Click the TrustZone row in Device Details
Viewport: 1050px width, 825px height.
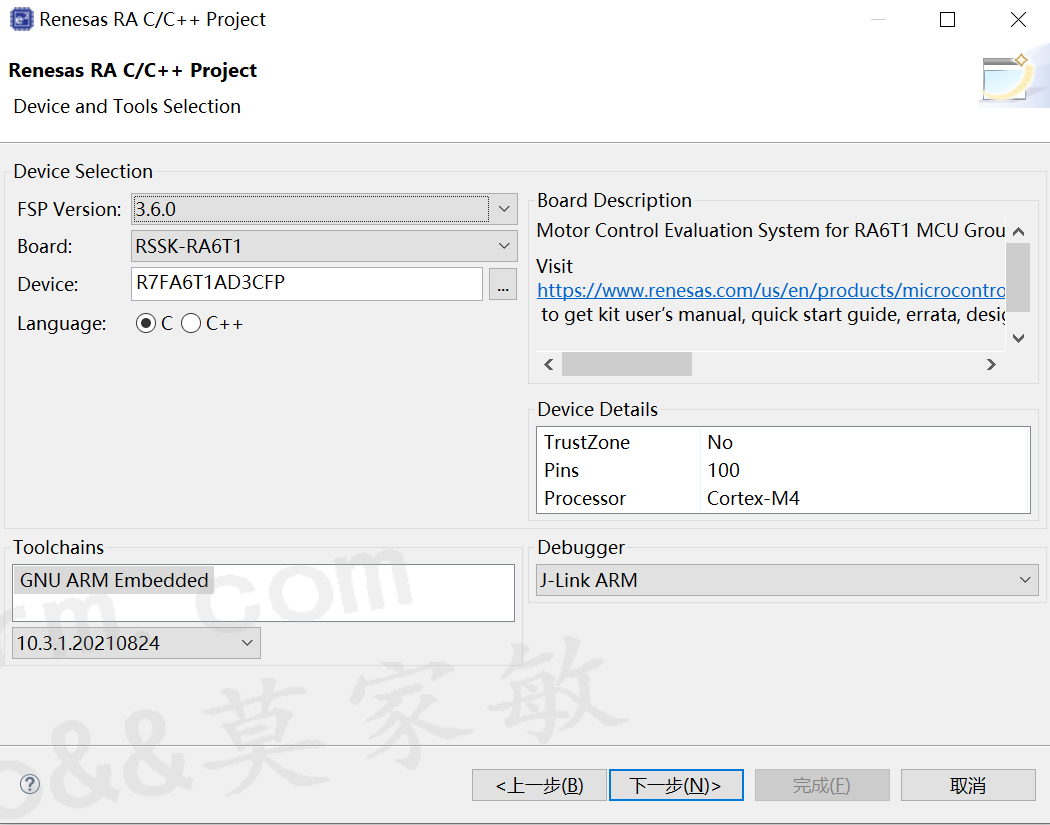click(x=783, y=442)
